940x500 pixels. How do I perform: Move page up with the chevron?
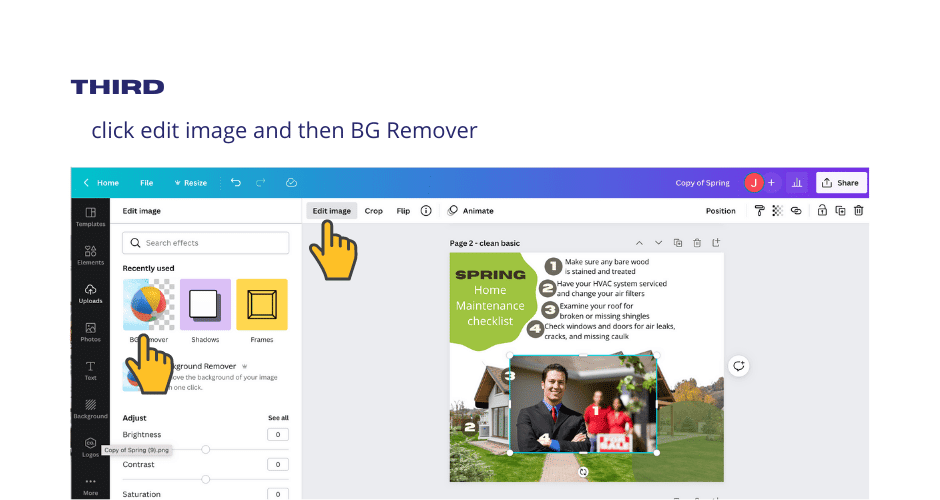click(x=639, y=243)
